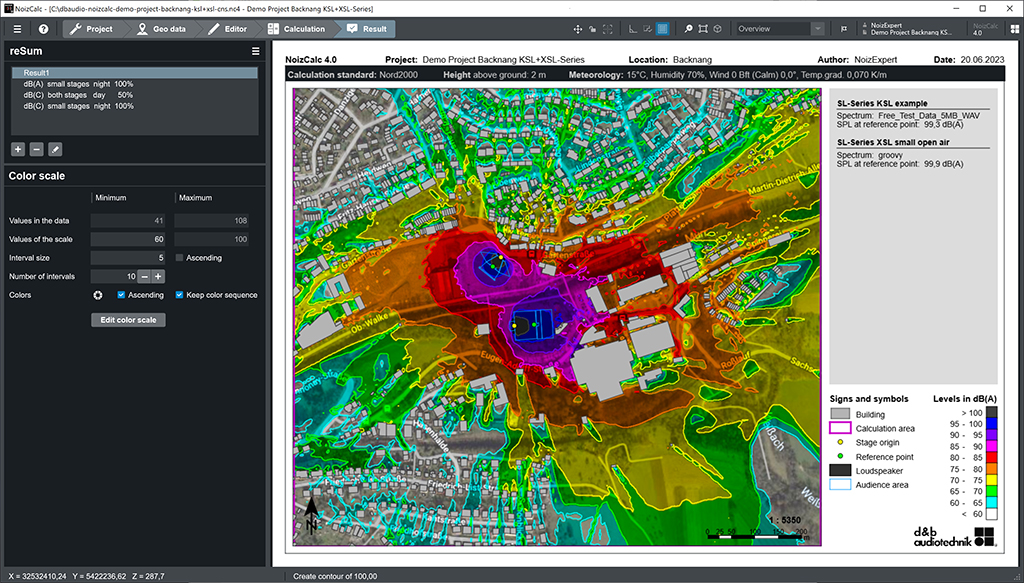
Task: Enable the Interval size Ascending checkbox
Action: 179,258
